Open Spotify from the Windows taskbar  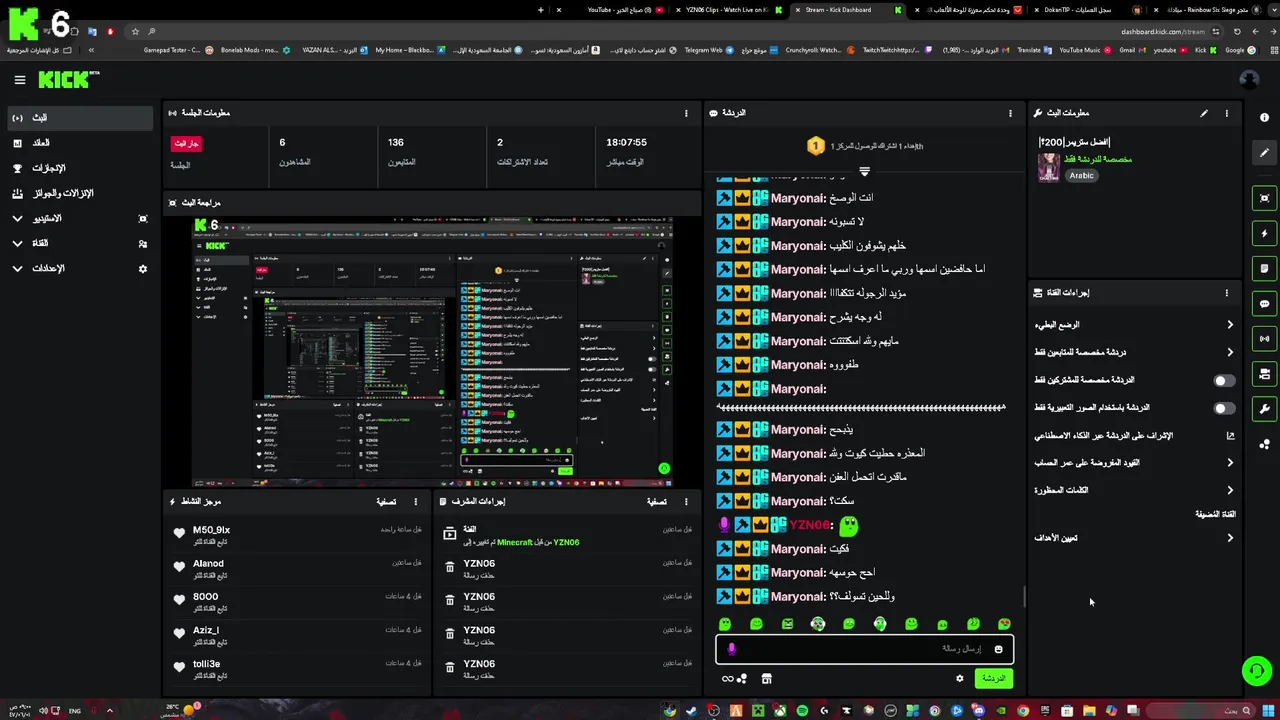point(802,711)
